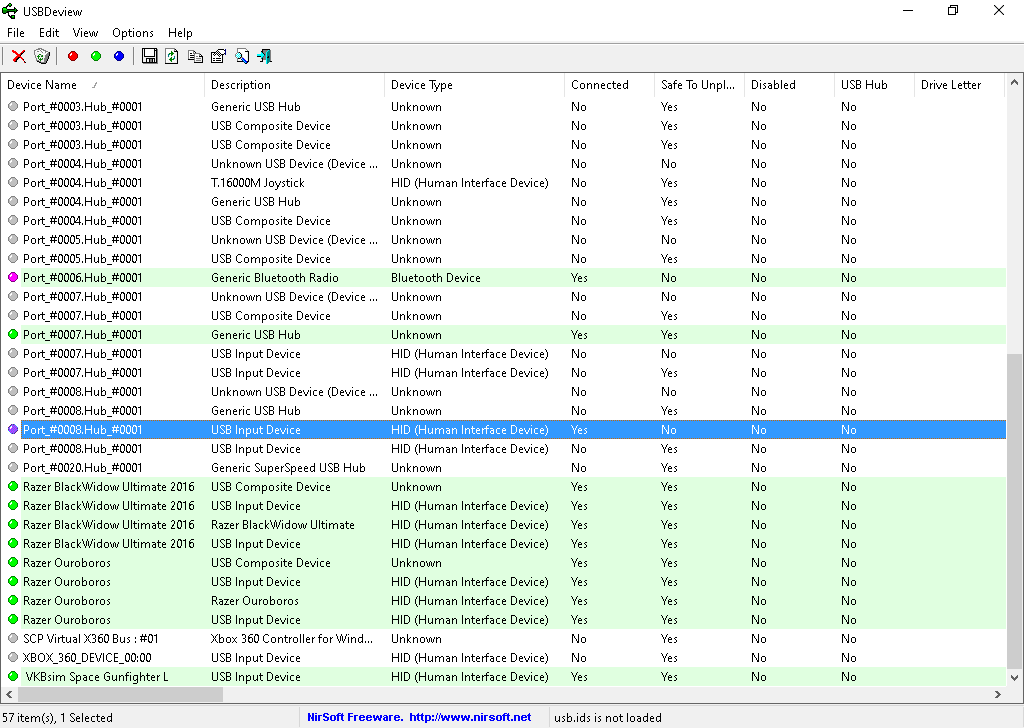Open the Help menu
1024x728 pixels.
180,33
